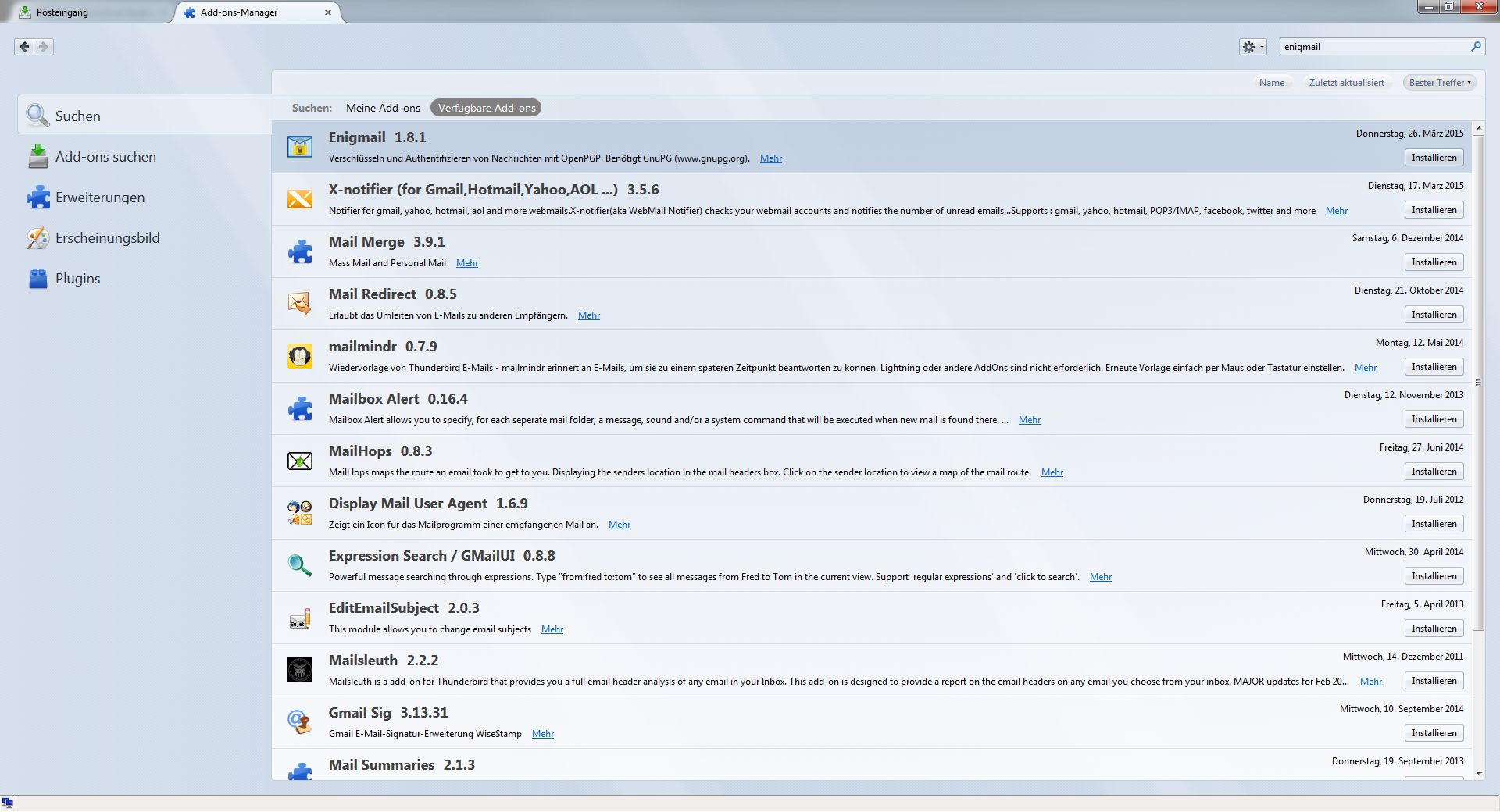This screenshot has width=1500, height=812.
Task: Select the Verfügbare Add-ons filter
Action: [486, 108]
